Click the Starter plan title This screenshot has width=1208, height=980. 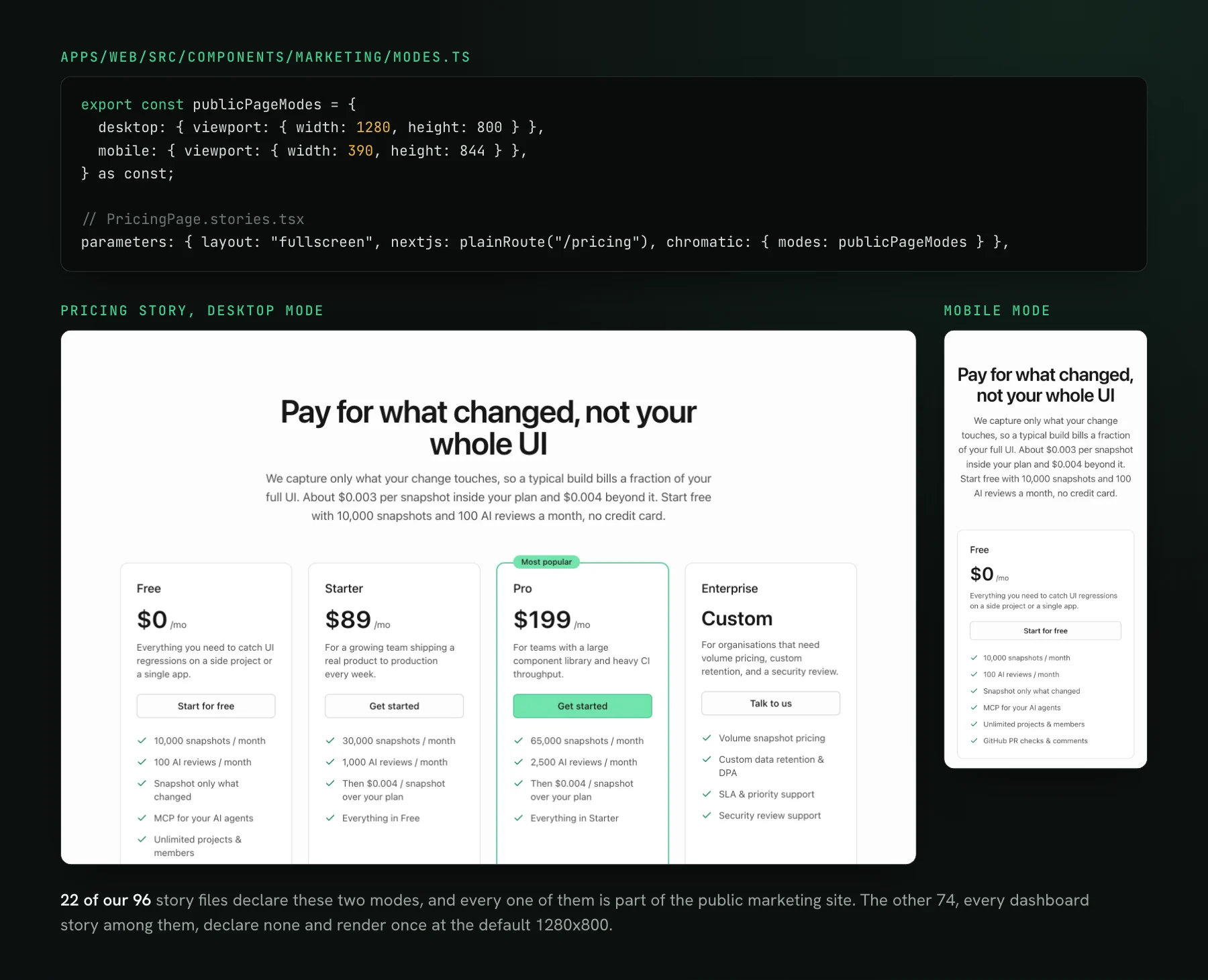[344, 588]
